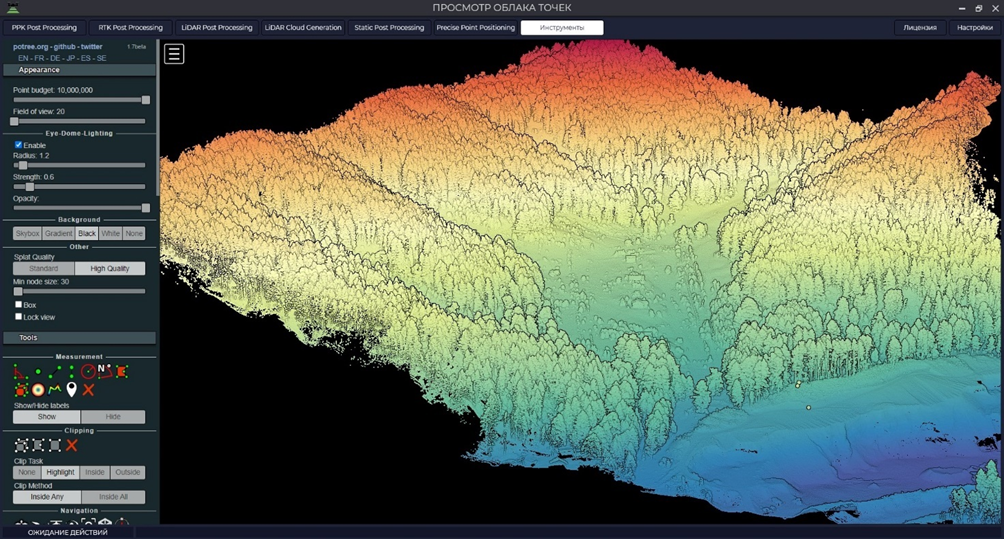Image resolution: width=1004 pixels, height=539 pixels.
Task: Hide measurement labels
Action: (113, 417)
